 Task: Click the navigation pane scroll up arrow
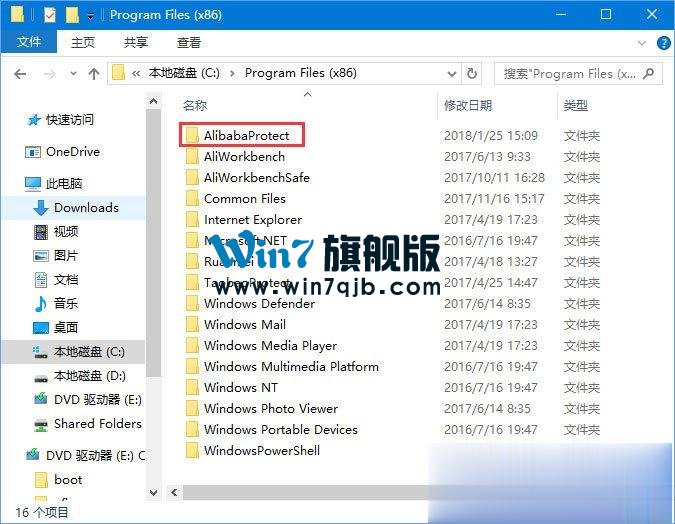coord(153,102)
